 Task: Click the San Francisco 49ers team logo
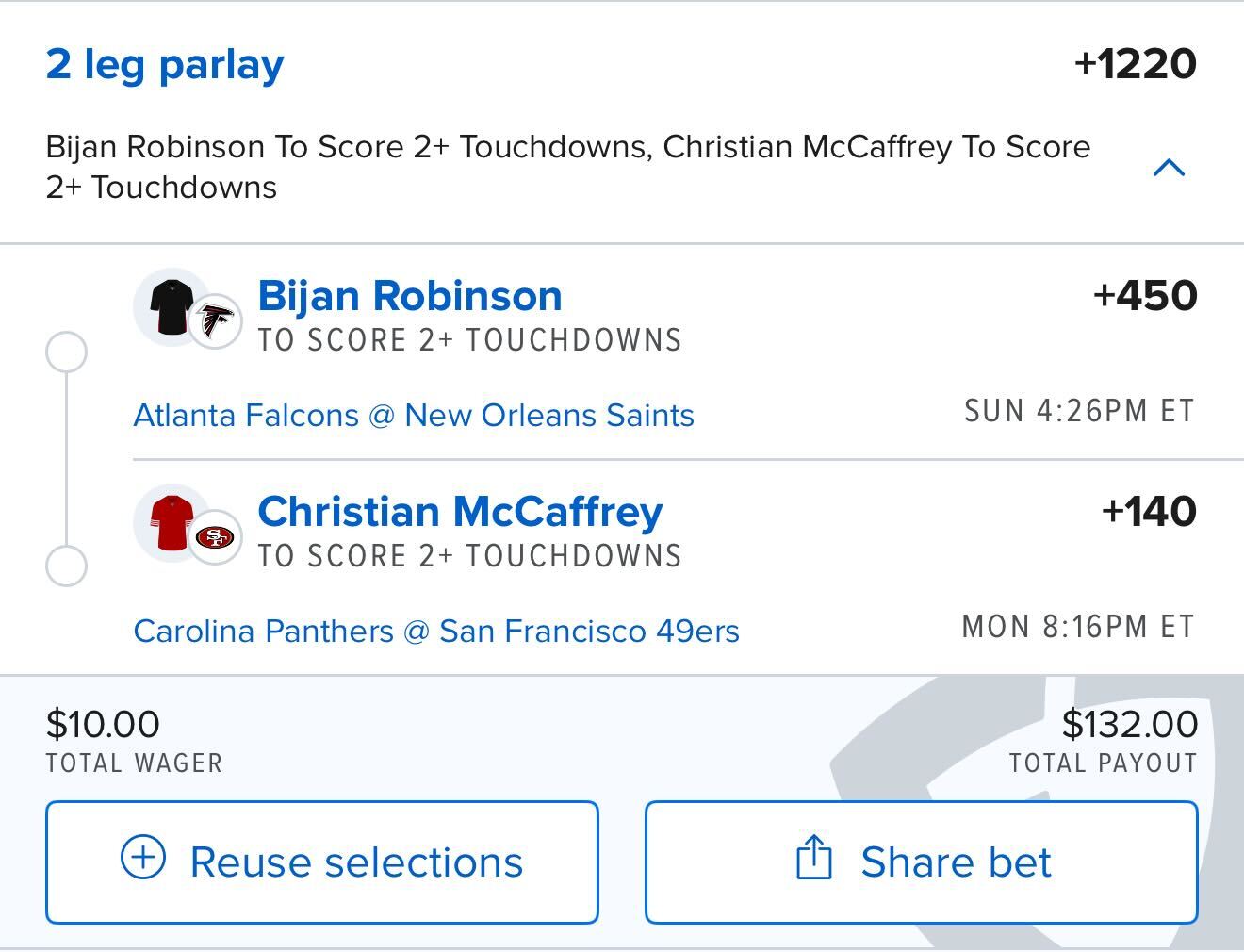click(x=216, y=537)
